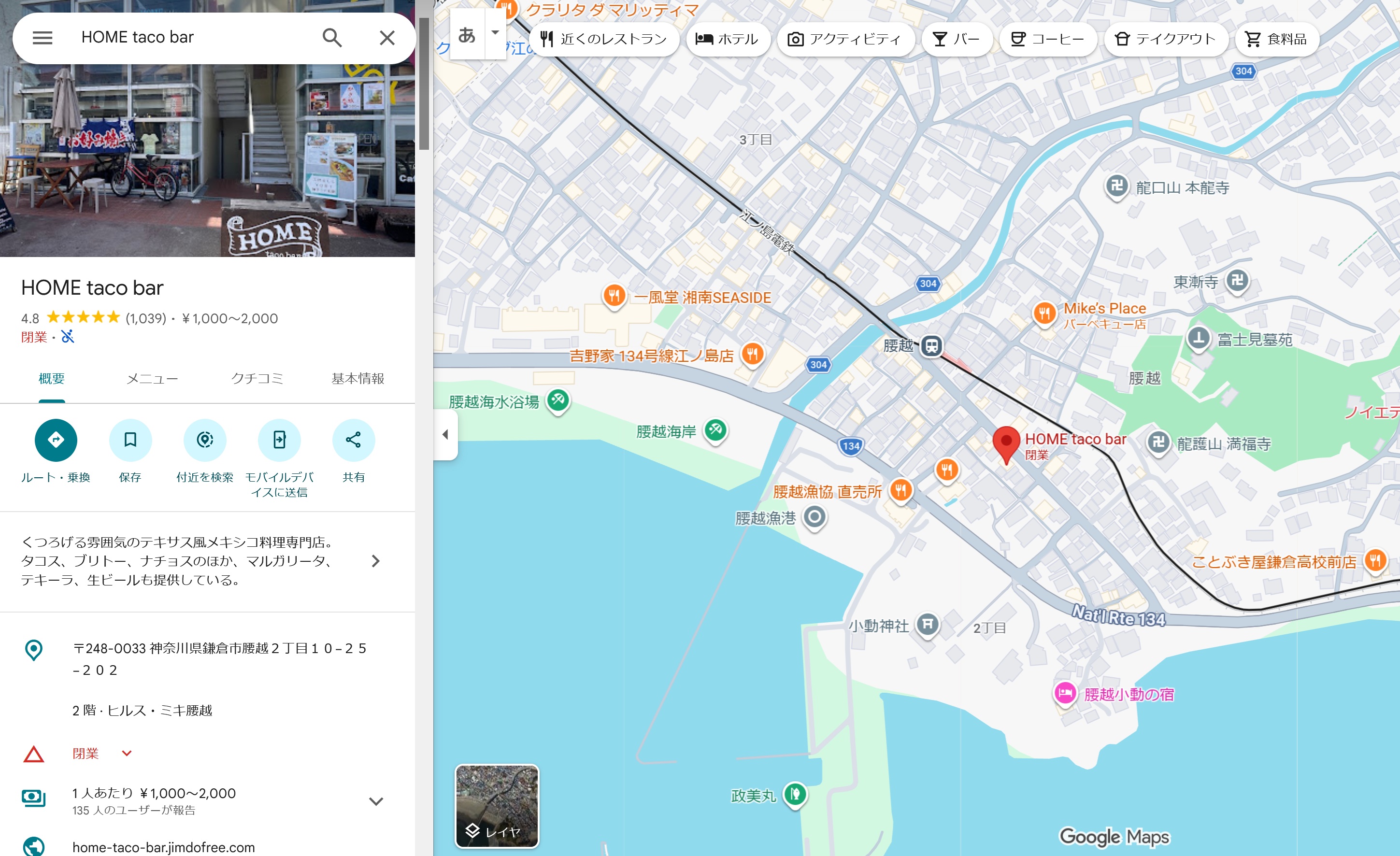The image size is (1400, 856).
Task: Click the 龍護山 満福寺 temple marker
Action: pyautogui.click(x=1158, y=442)
